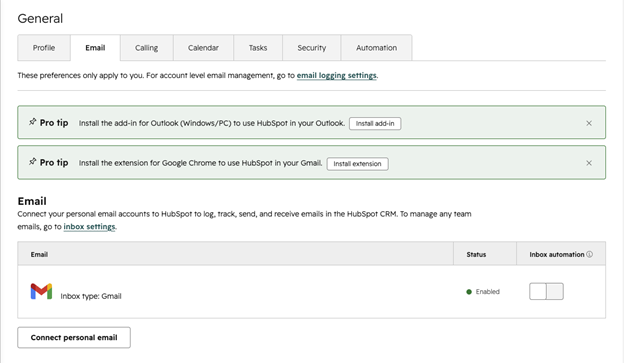Viewport: 624px width, 363px height.
Task: Click the 'Inbox type: Gmail' text
Action: point(91,296)
